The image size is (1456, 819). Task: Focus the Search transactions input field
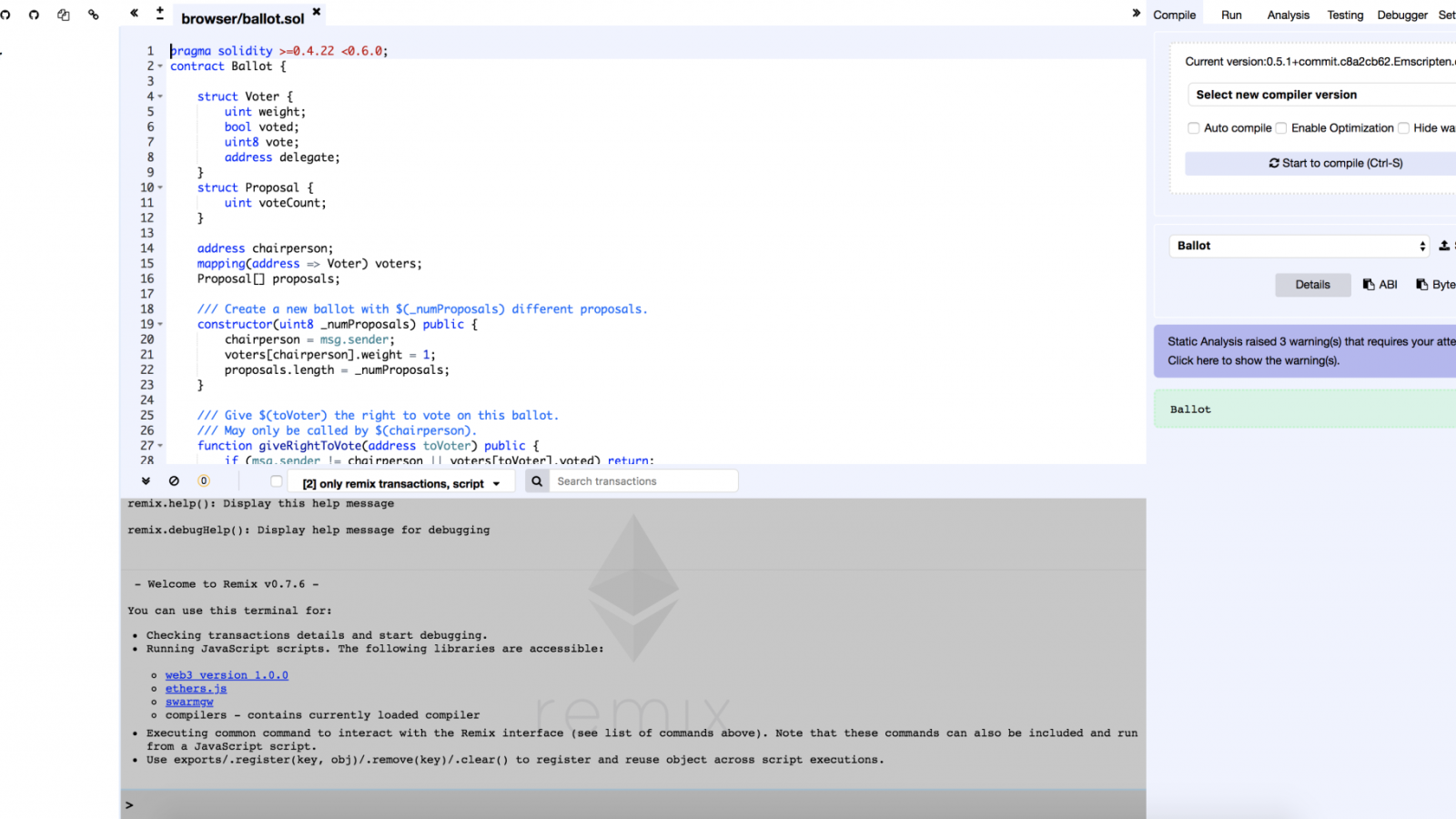click(642, 481)
